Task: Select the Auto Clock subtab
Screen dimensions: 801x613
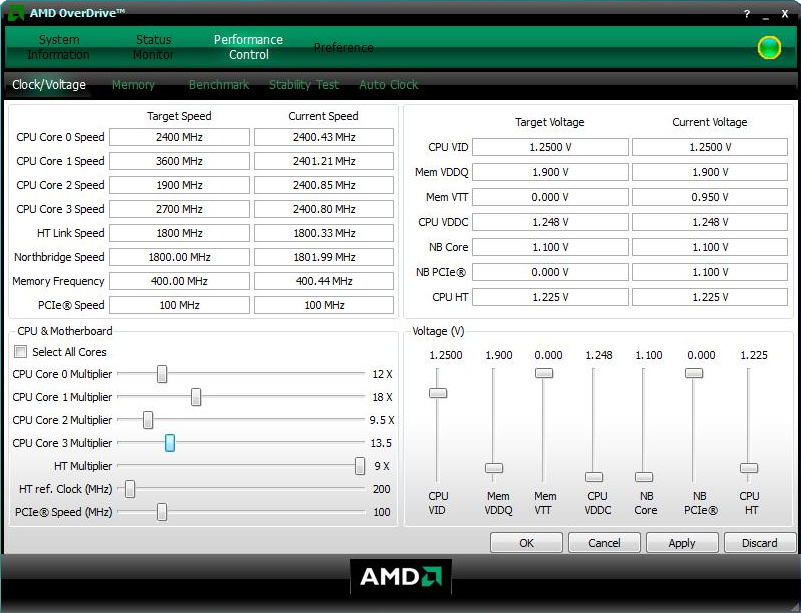Action: (x=388, y=85)
